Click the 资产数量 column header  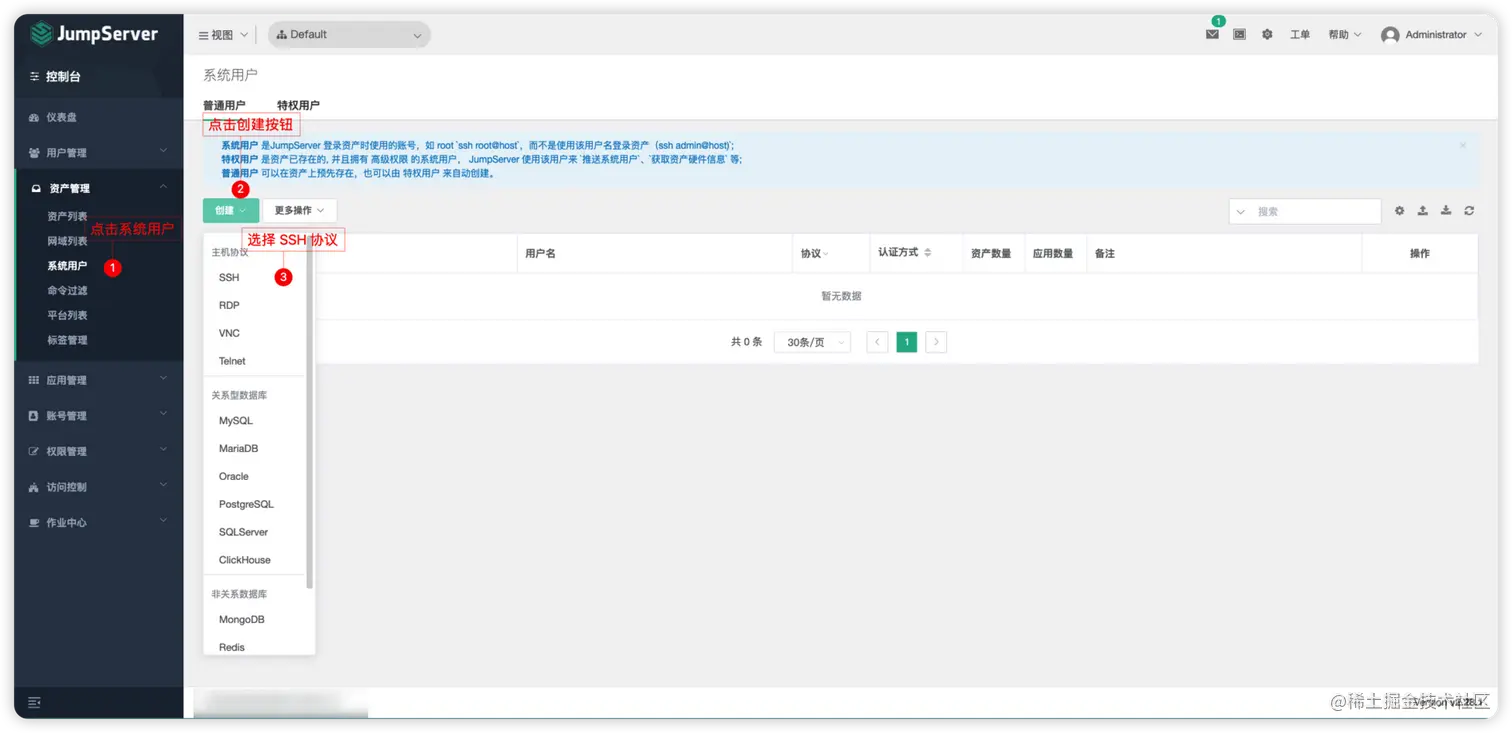tap(991, 254)
